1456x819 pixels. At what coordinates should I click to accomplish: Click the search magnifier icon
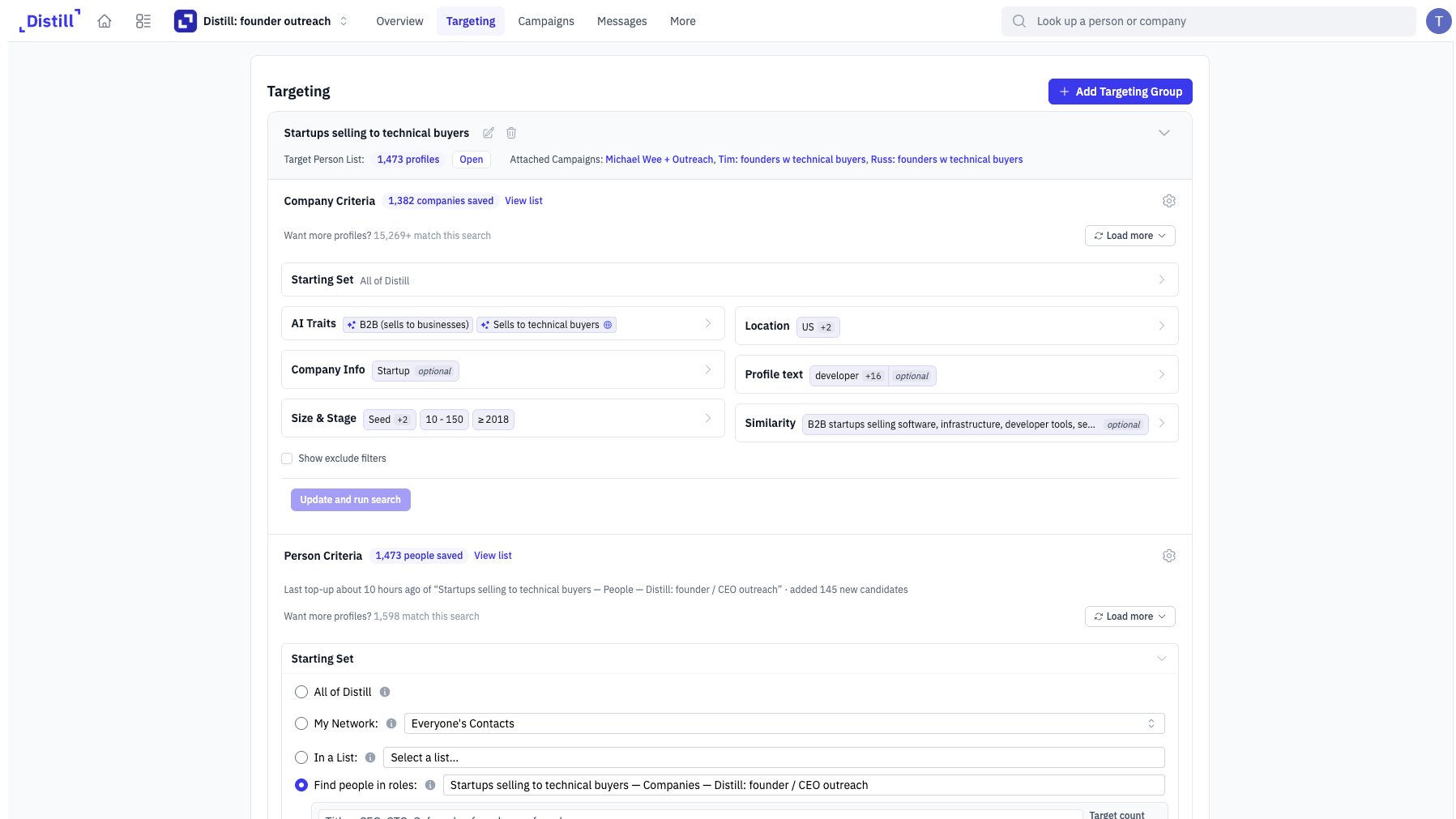(1018, 21)
